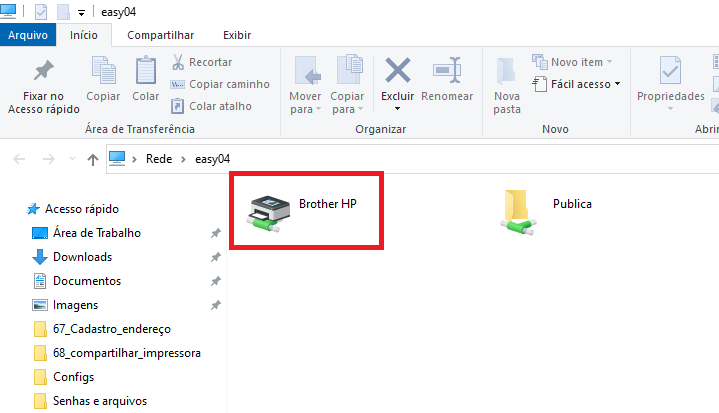
Task: Click the easy04 breadcrumb in address bar
Action: [212, 159]
